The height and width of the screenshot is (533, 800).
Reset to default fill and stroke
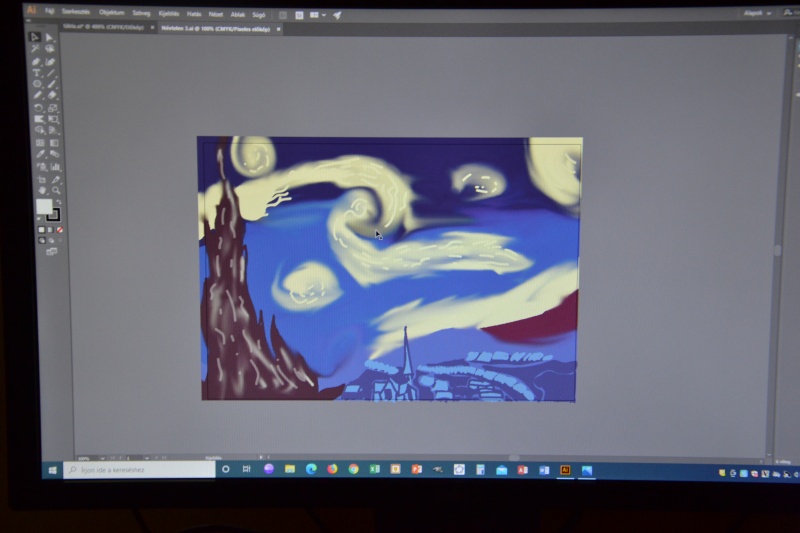39,218
